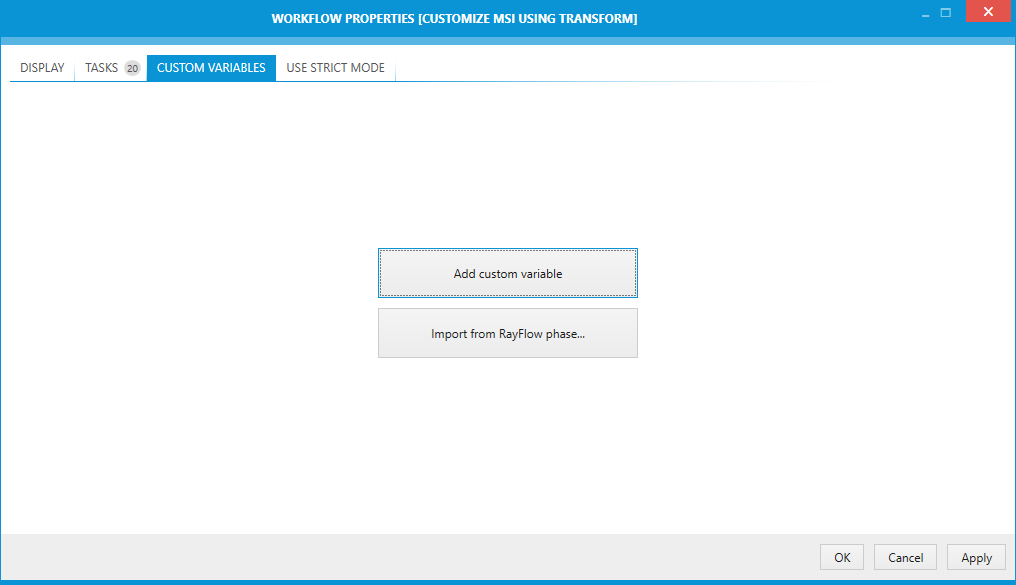Select the CUSTOM VARIABLES tab

point(210,67)
